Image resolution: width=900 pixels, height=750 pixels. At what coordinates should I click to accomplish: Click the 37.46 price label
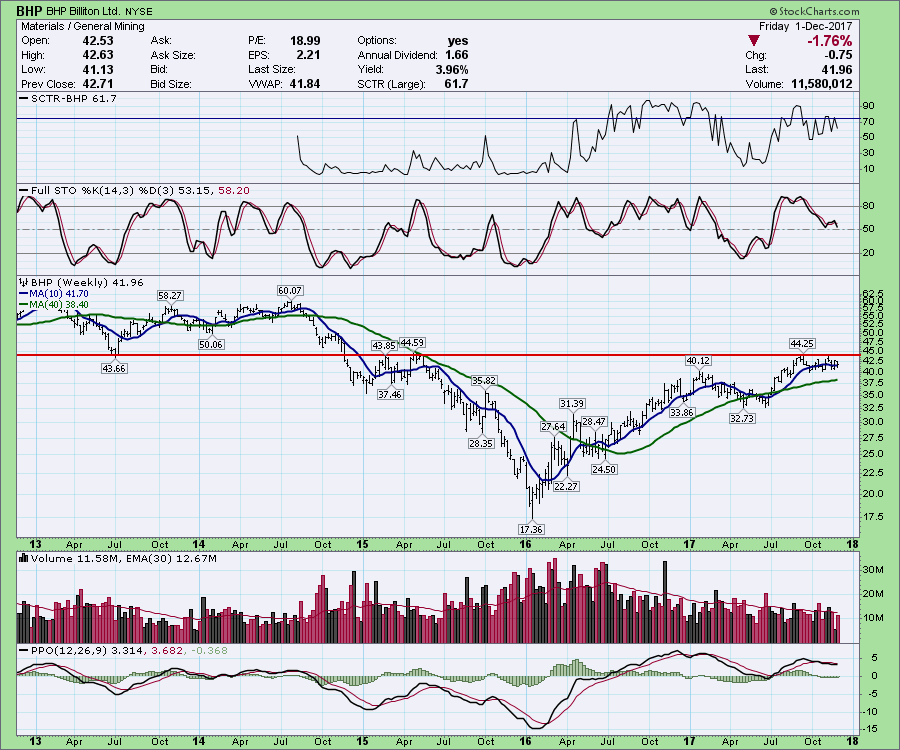(x=390, y=394)
